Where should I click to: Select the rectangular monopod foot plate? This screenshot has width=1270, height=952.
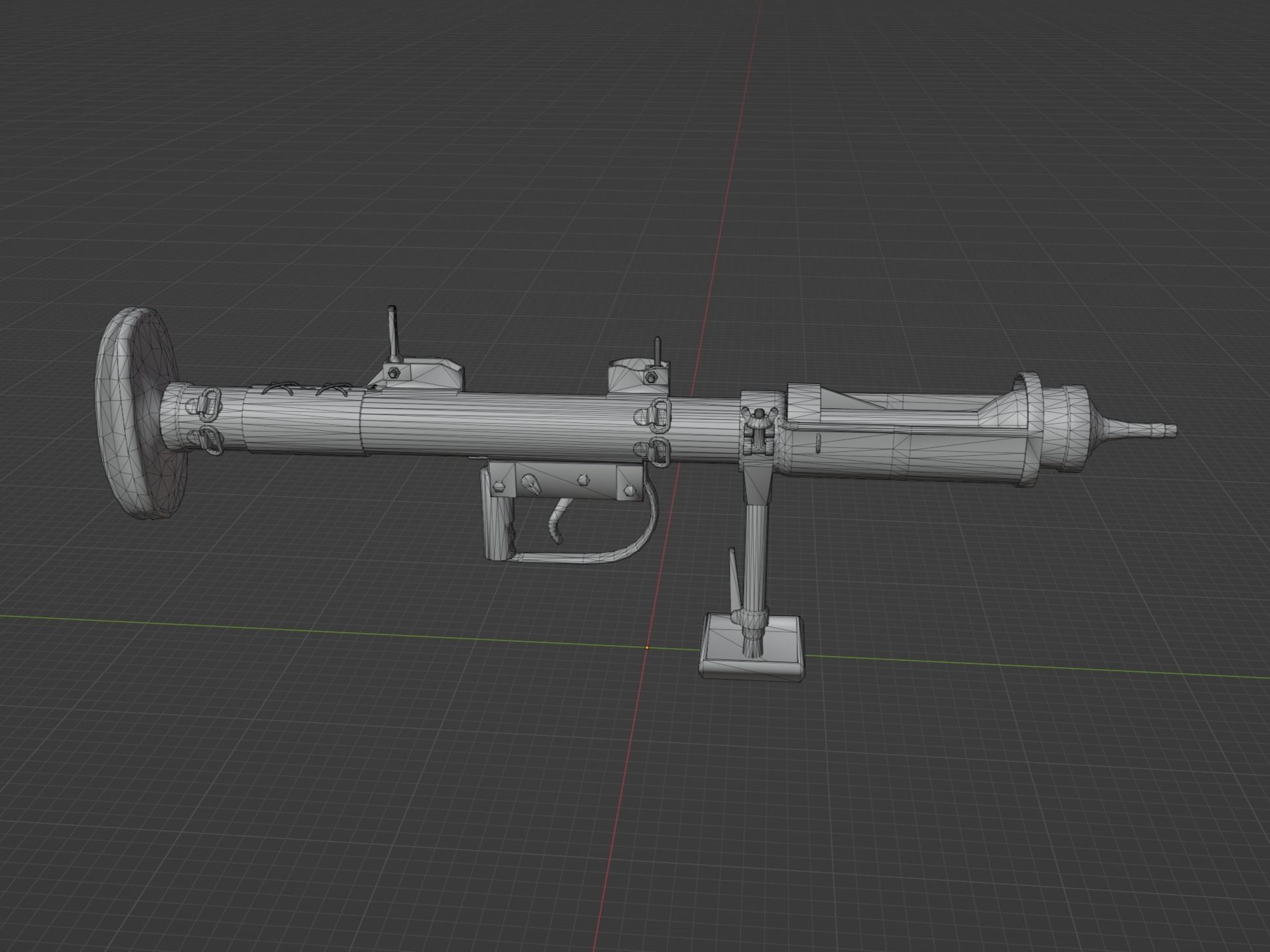(x=753, y=647)
